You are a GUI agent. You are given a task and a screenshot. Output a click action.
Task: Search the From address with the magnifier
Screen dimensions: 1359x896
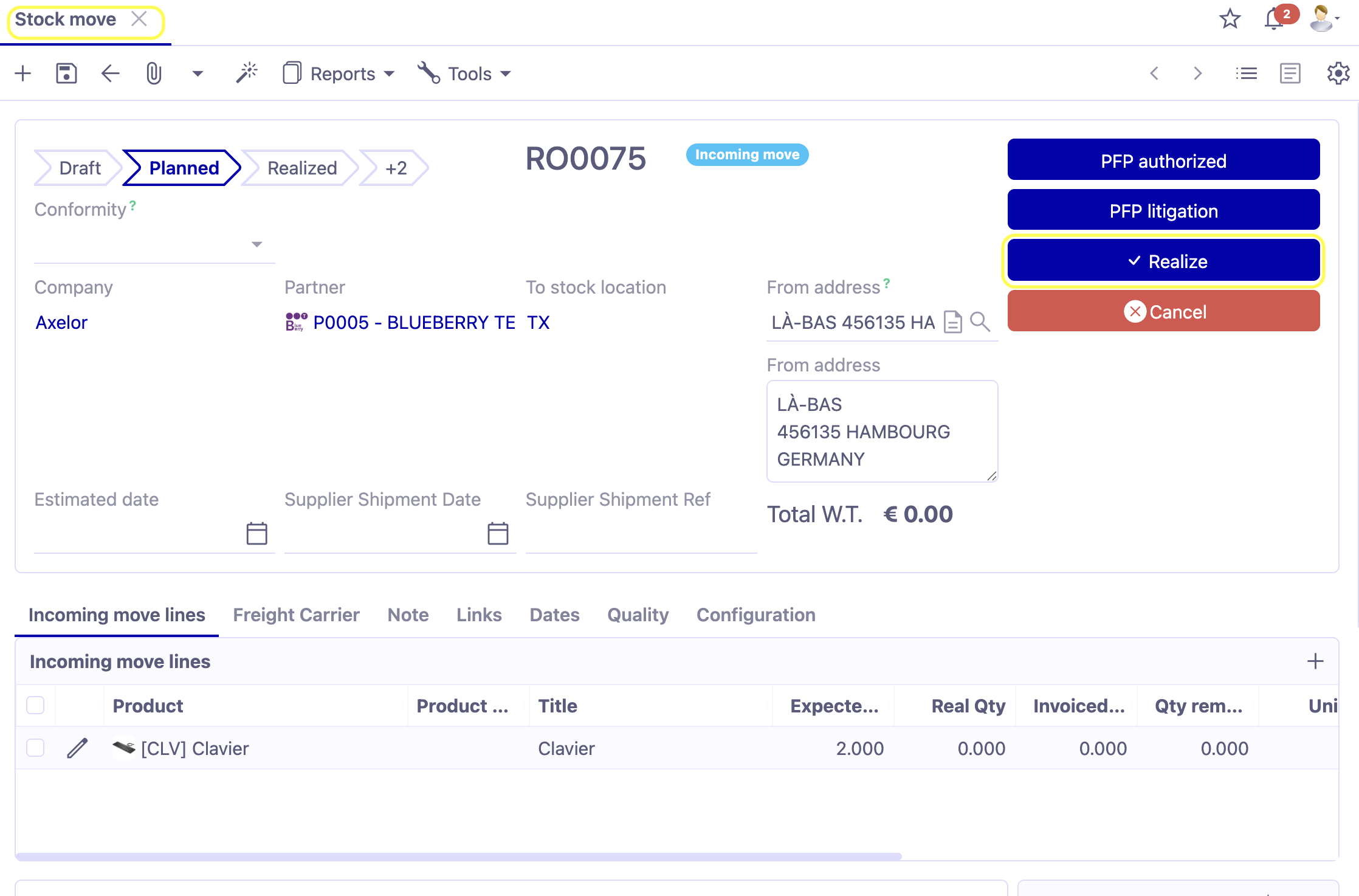coord(980,322)
